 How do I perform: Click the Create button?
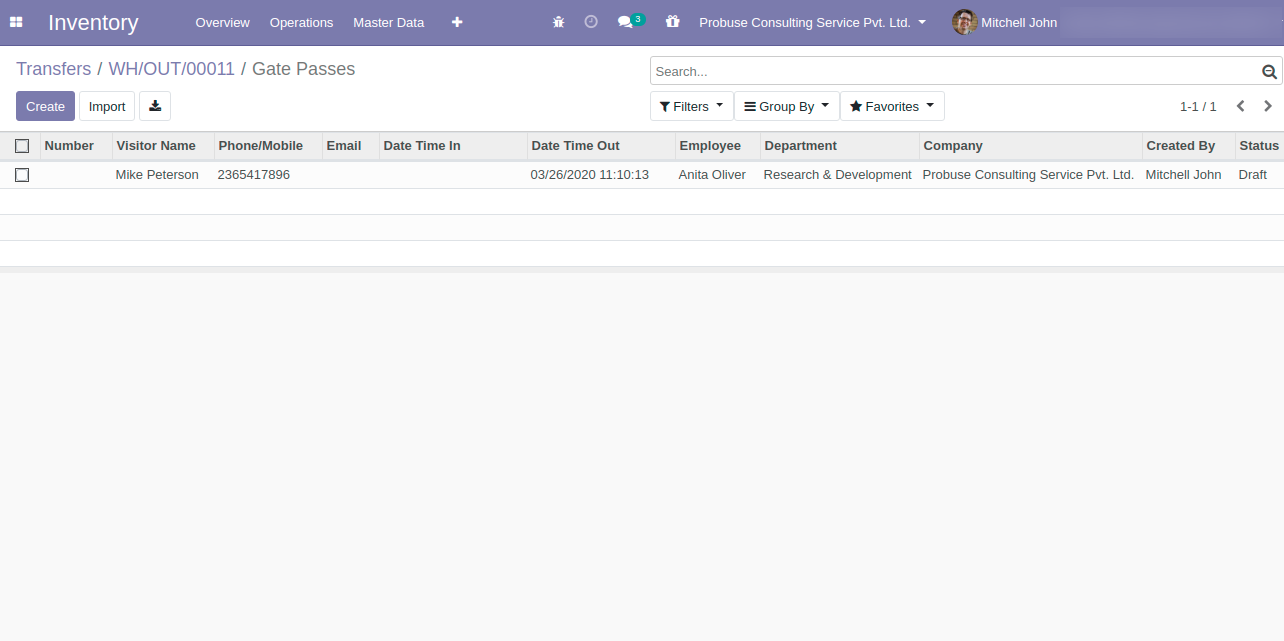(x=45, y=106)
